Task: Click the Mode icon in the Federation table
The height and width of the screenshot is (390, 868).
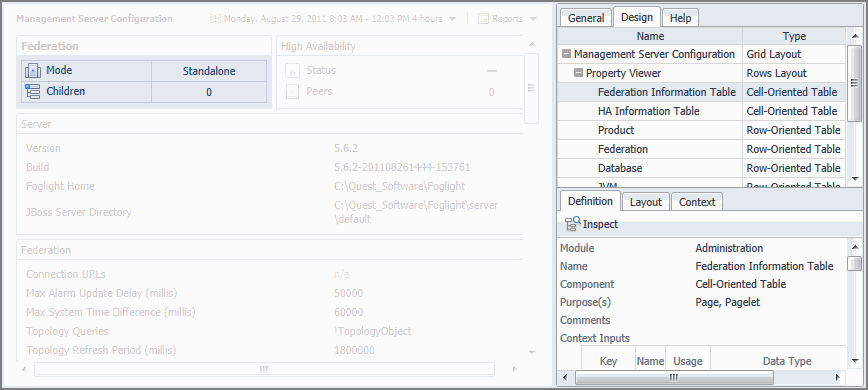Action: pyautogui.click(x=33, y=71)
